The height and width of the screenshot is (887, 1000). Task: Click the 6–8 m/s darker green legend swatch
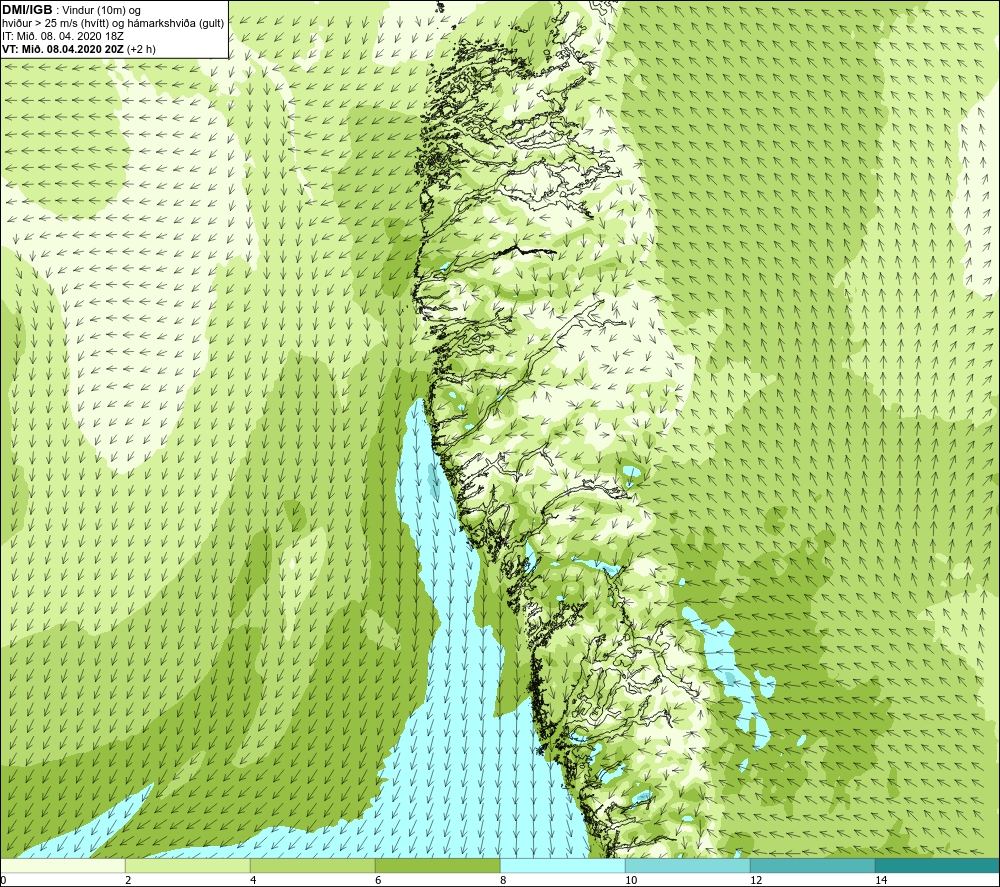[x=438, y=865]
